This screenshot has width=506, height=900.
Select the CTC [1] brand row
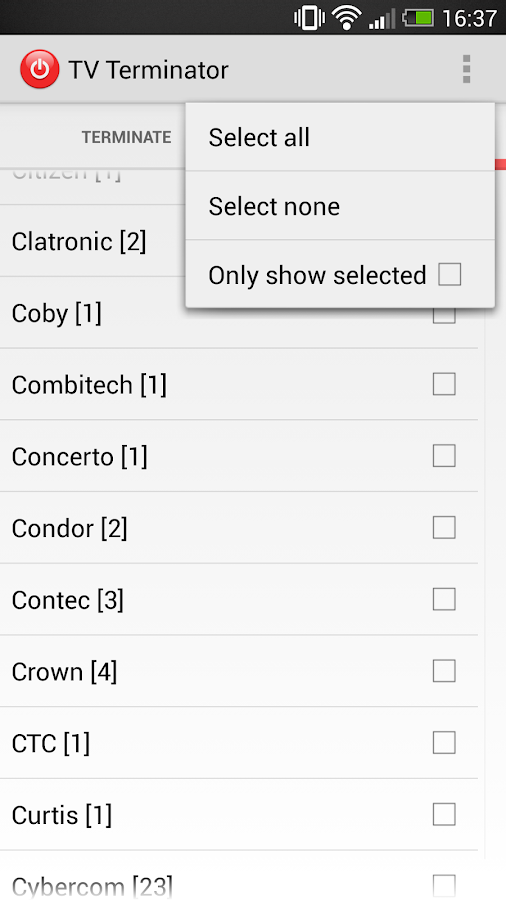point(239,743)
